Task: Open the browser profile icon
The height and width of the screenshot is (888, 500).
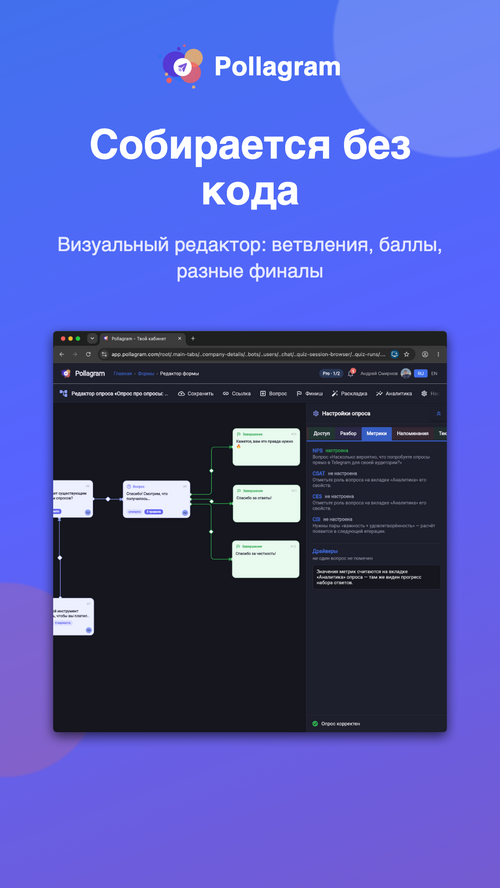Action: (x=425, y=354)
